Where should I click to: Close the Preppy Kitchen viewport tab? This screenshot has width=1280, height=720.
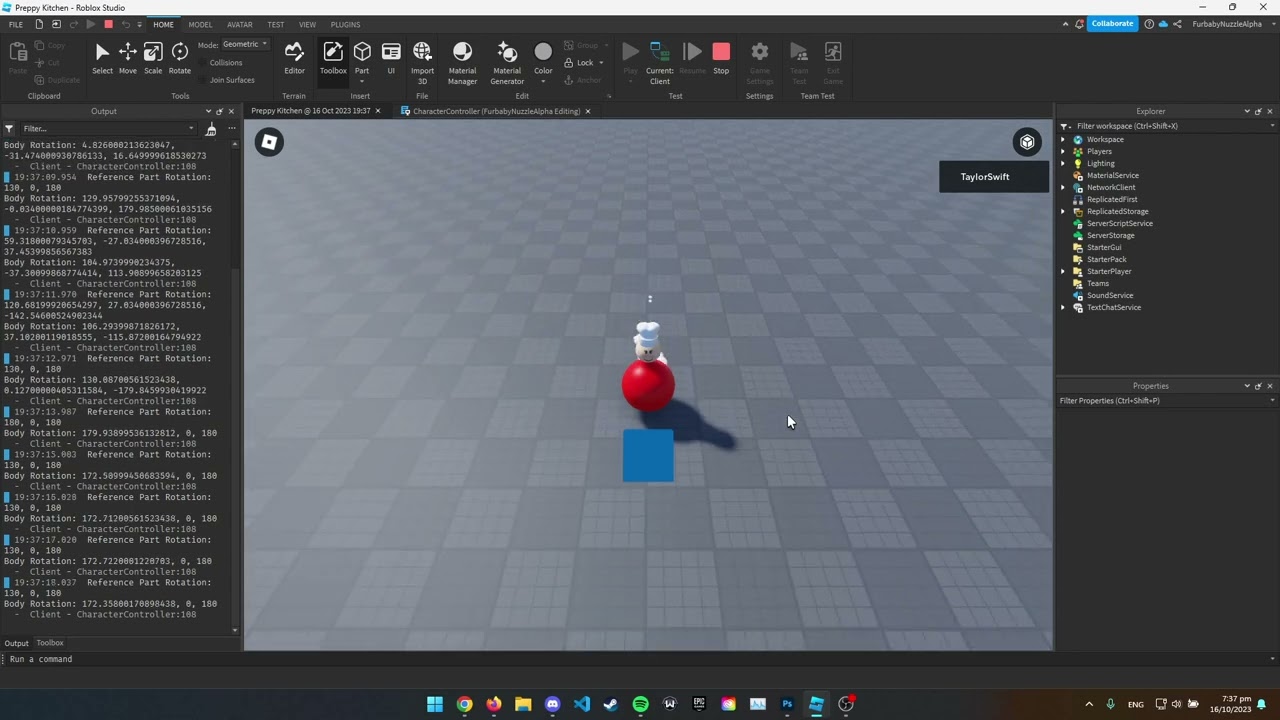point(378,111)
